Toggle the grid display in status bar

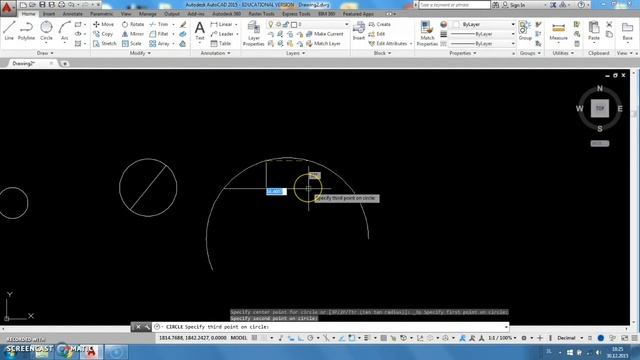255,338
